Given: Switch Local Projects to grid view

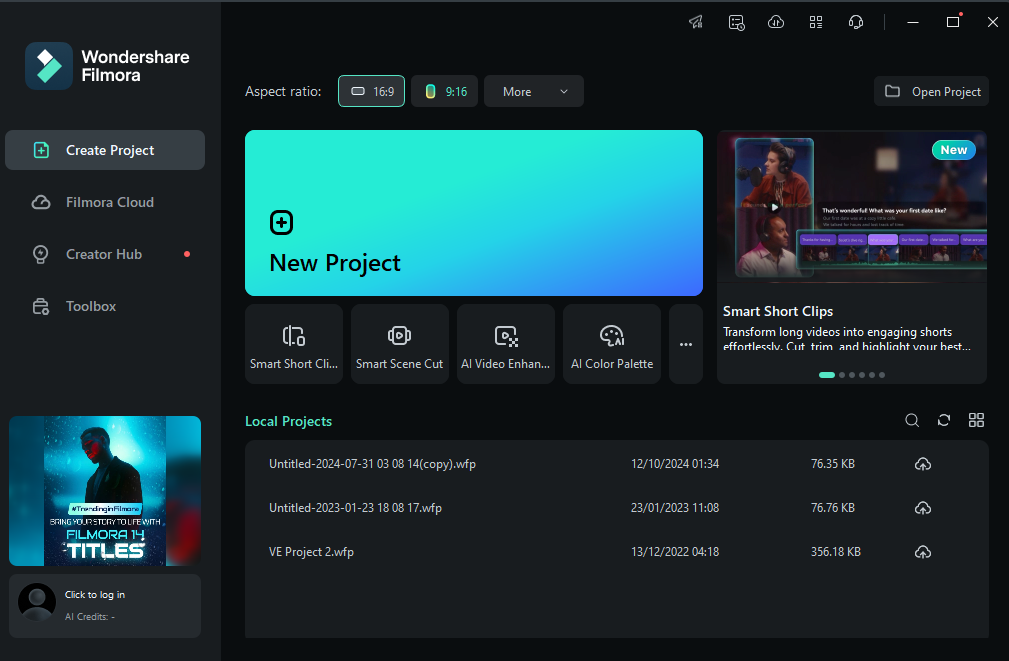Looking at the screenshot, I should (976, 420).
